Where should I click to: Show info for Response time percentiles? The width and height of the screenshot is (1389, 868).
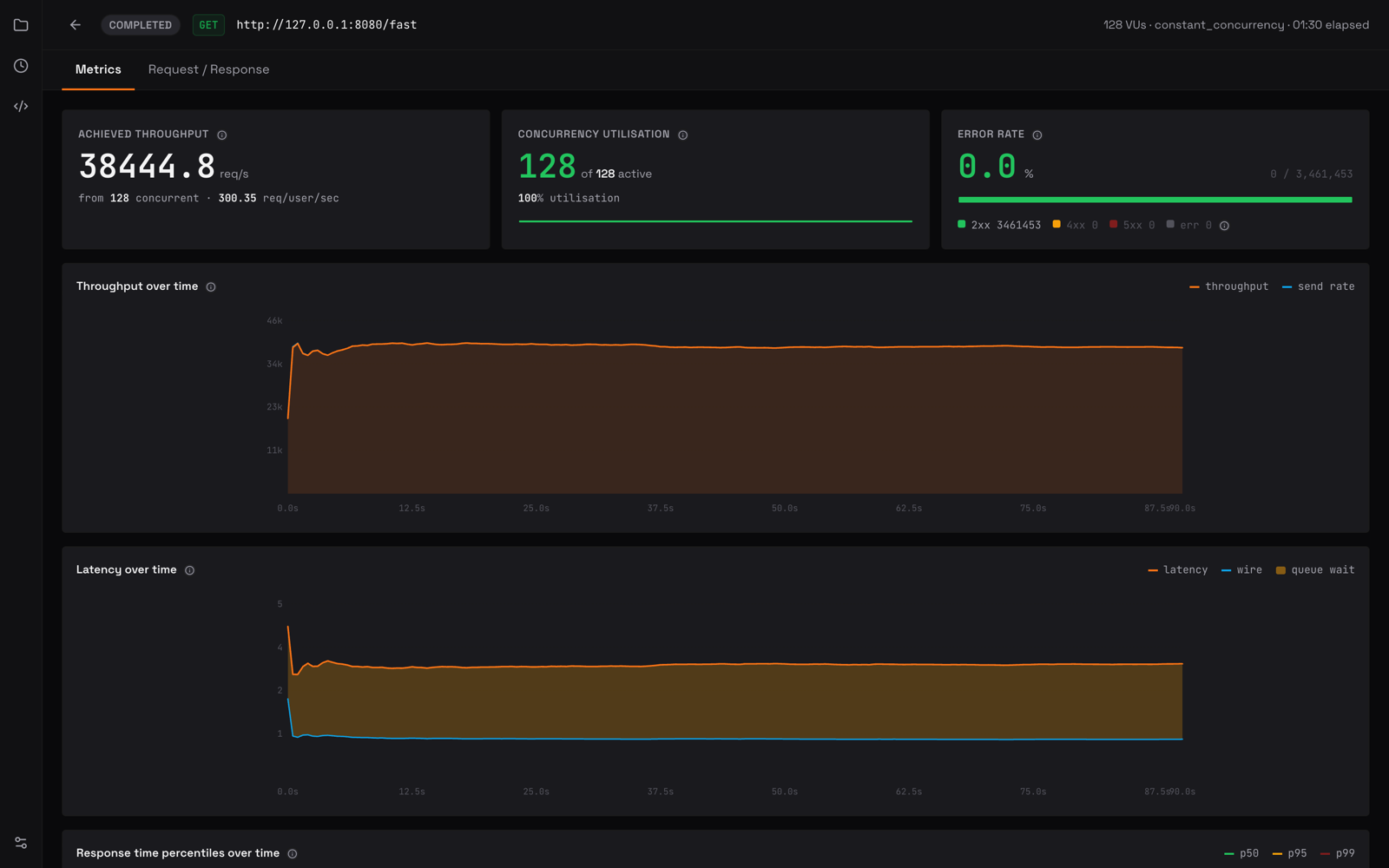[x=293, y=853]
